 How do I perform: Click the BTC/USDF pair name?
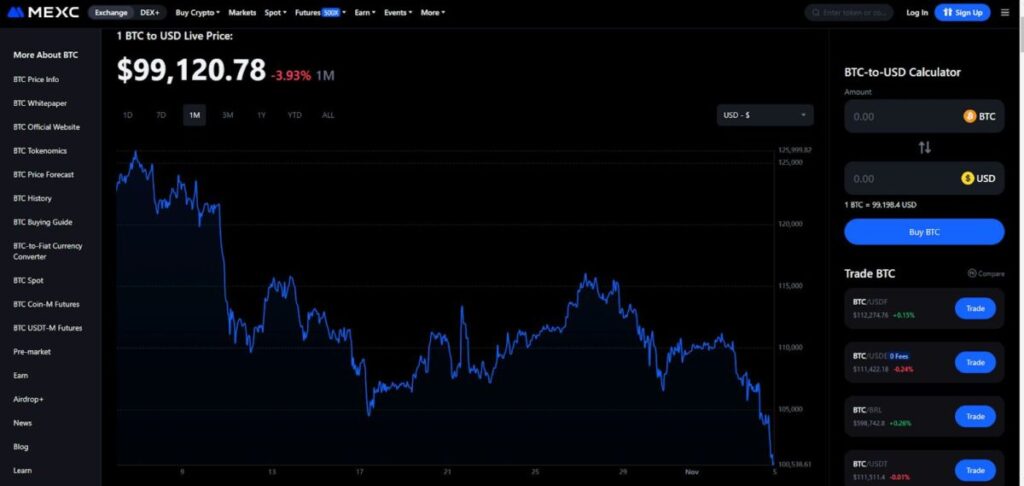pos(870,302)
